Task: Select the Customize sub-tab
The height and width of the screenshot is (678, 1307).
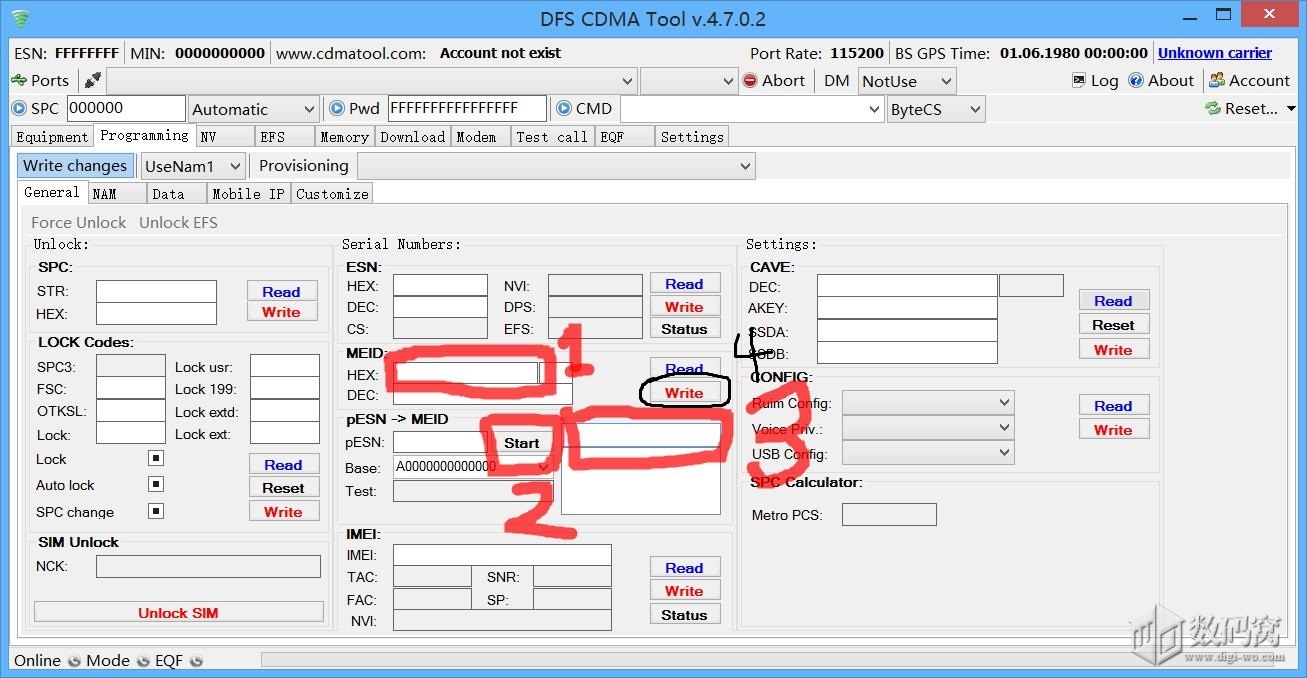Action: click(x=332, y=194)
